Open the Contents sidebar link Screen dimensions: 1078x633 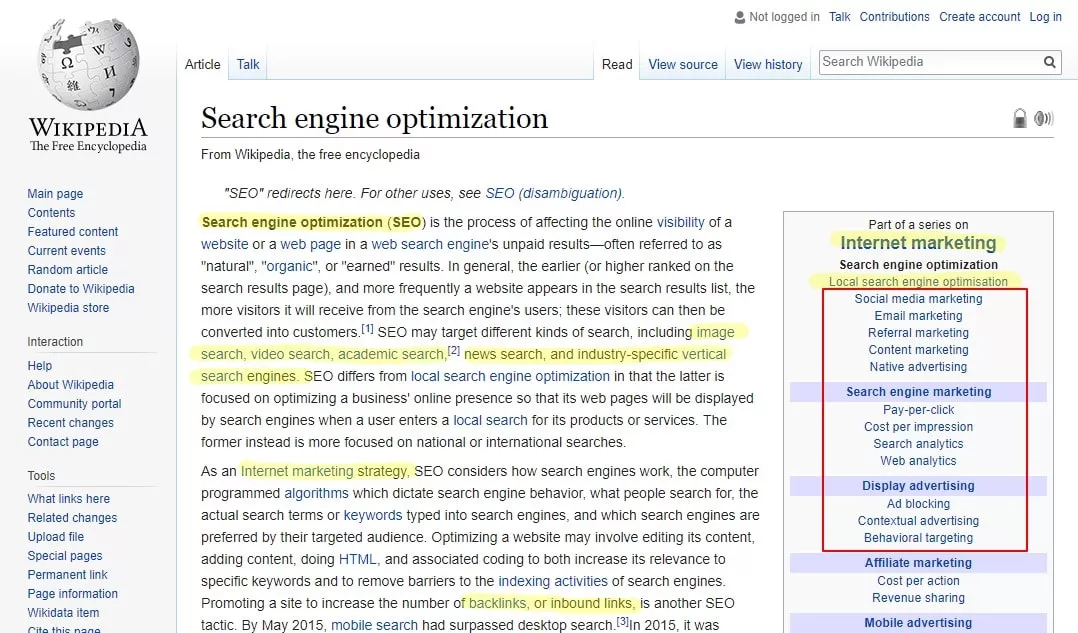[x=51, y=213]
